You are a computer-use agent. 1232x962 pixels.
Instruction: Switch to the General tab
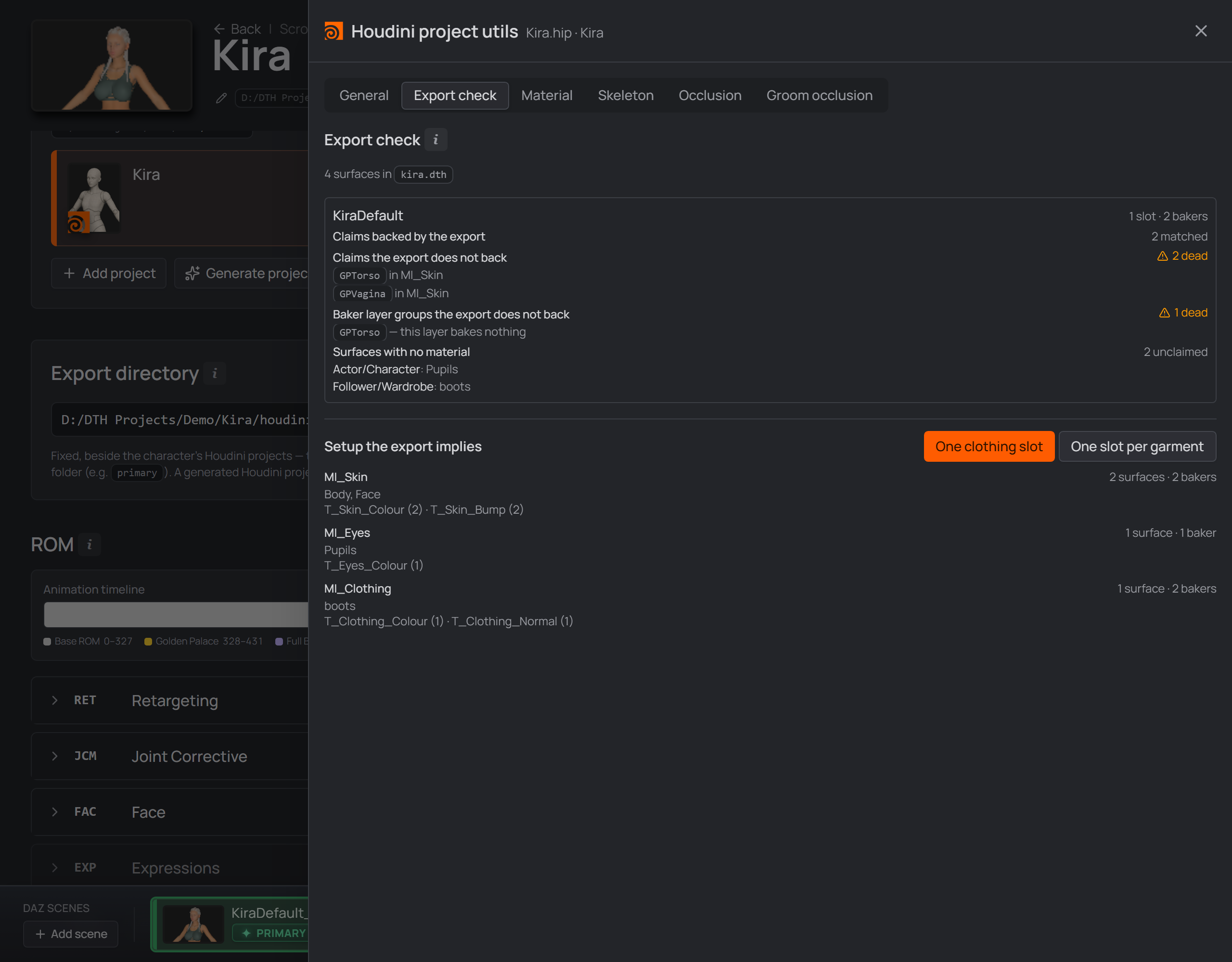(364, 95)
